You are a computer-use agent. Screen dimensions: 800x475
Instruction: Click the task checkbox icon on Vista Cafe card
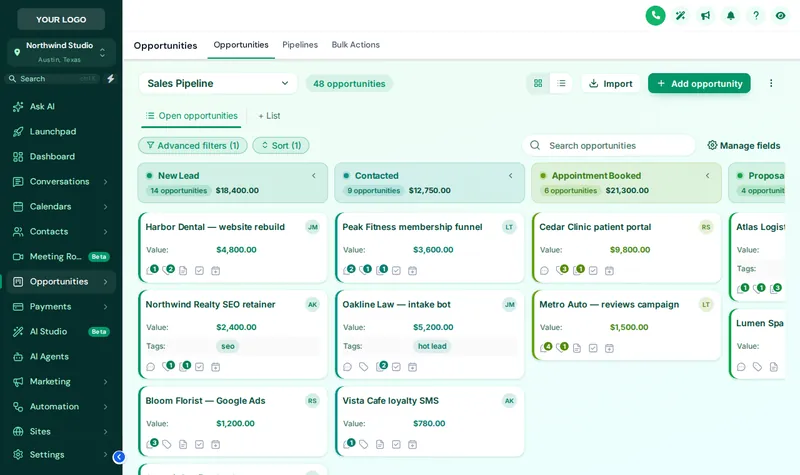[x=396, y=444]
